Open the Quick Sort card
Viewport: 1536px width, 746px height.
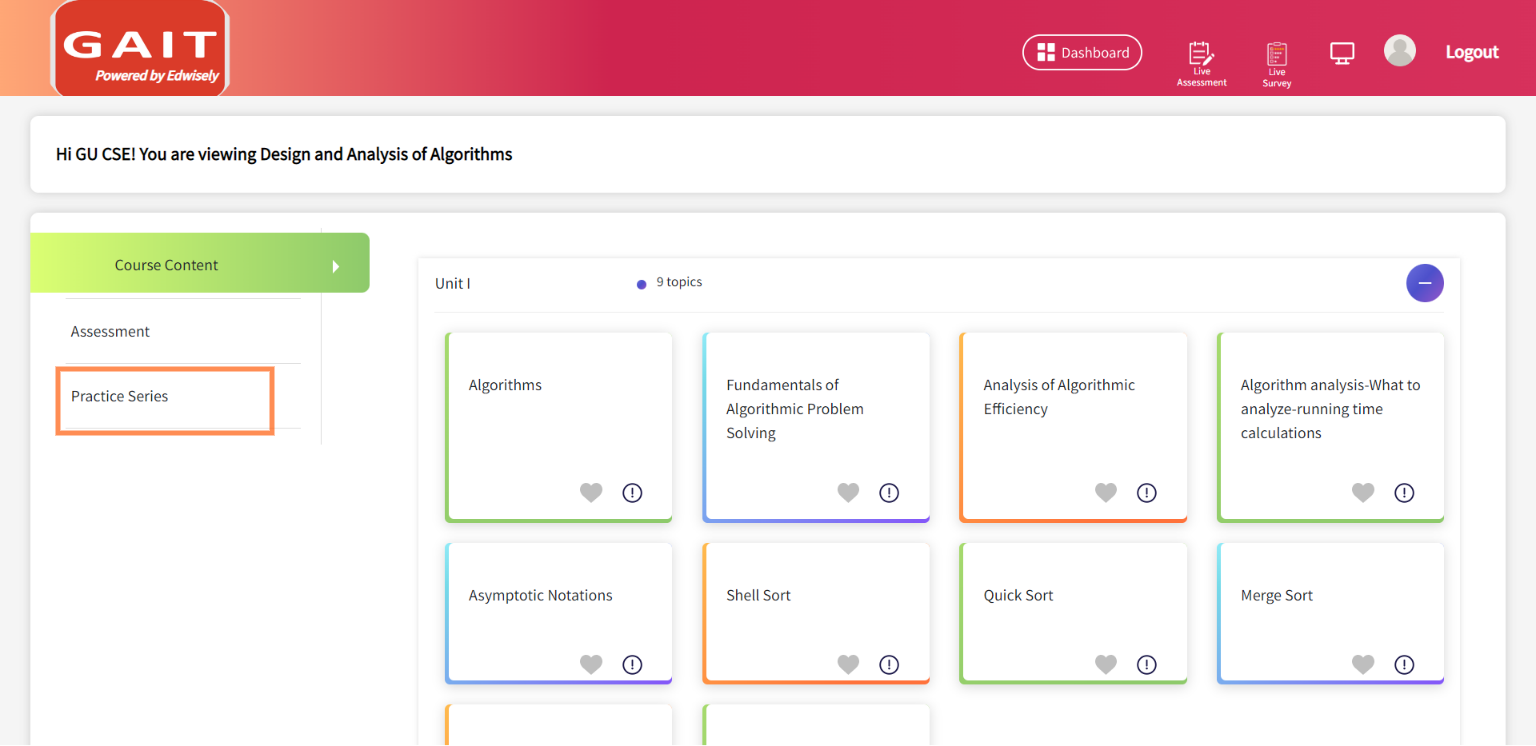(1073, 613)
